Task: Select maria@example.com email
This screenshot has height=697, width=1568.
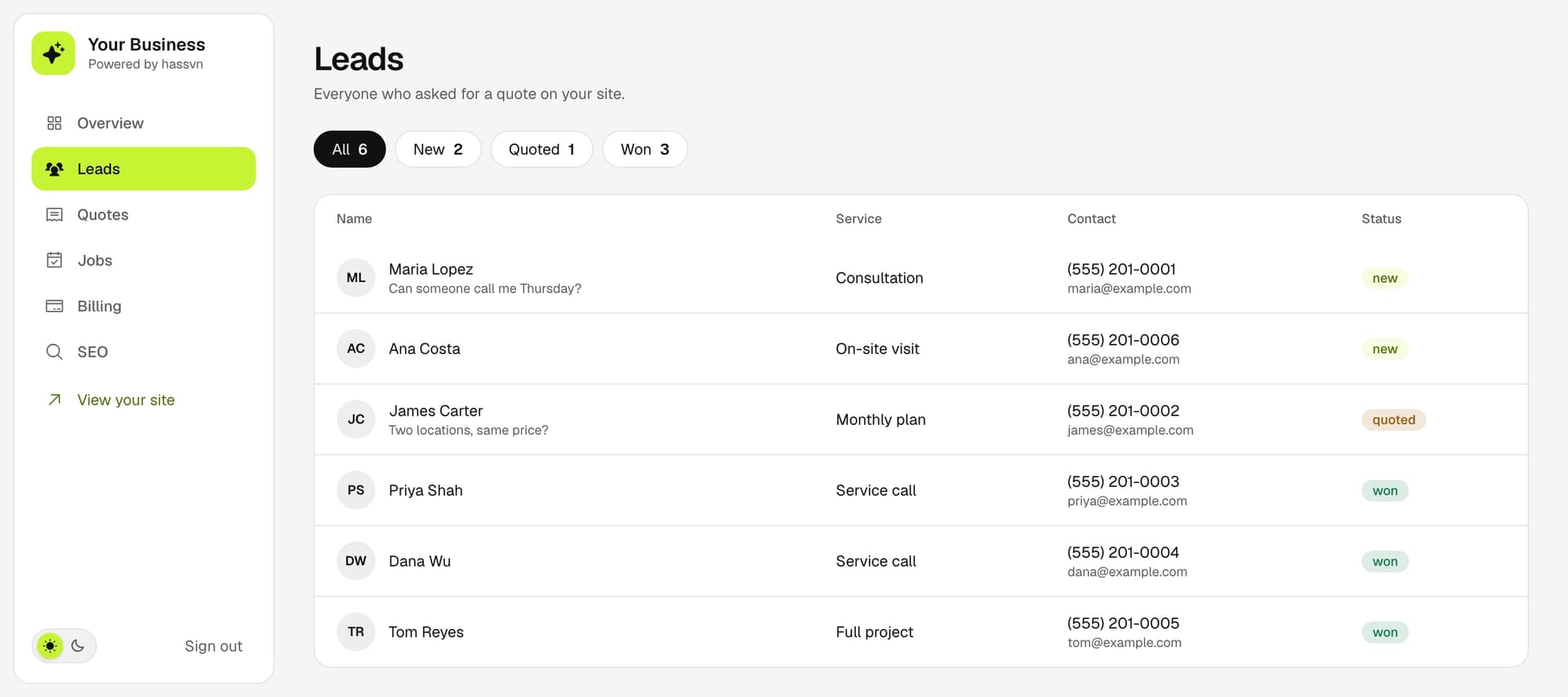Action: pos(1129,288)
